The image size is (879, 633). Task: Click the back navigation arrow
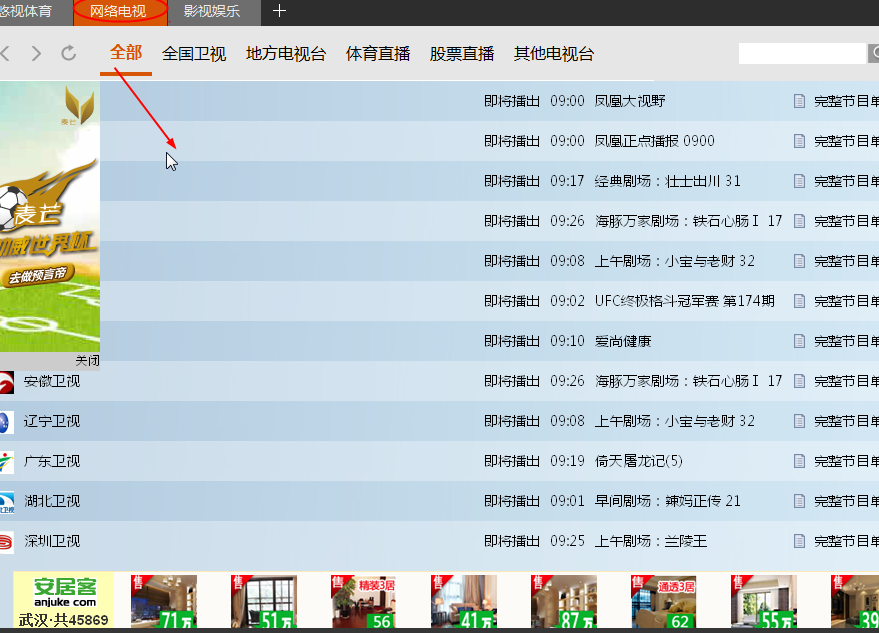click(6, 54)
